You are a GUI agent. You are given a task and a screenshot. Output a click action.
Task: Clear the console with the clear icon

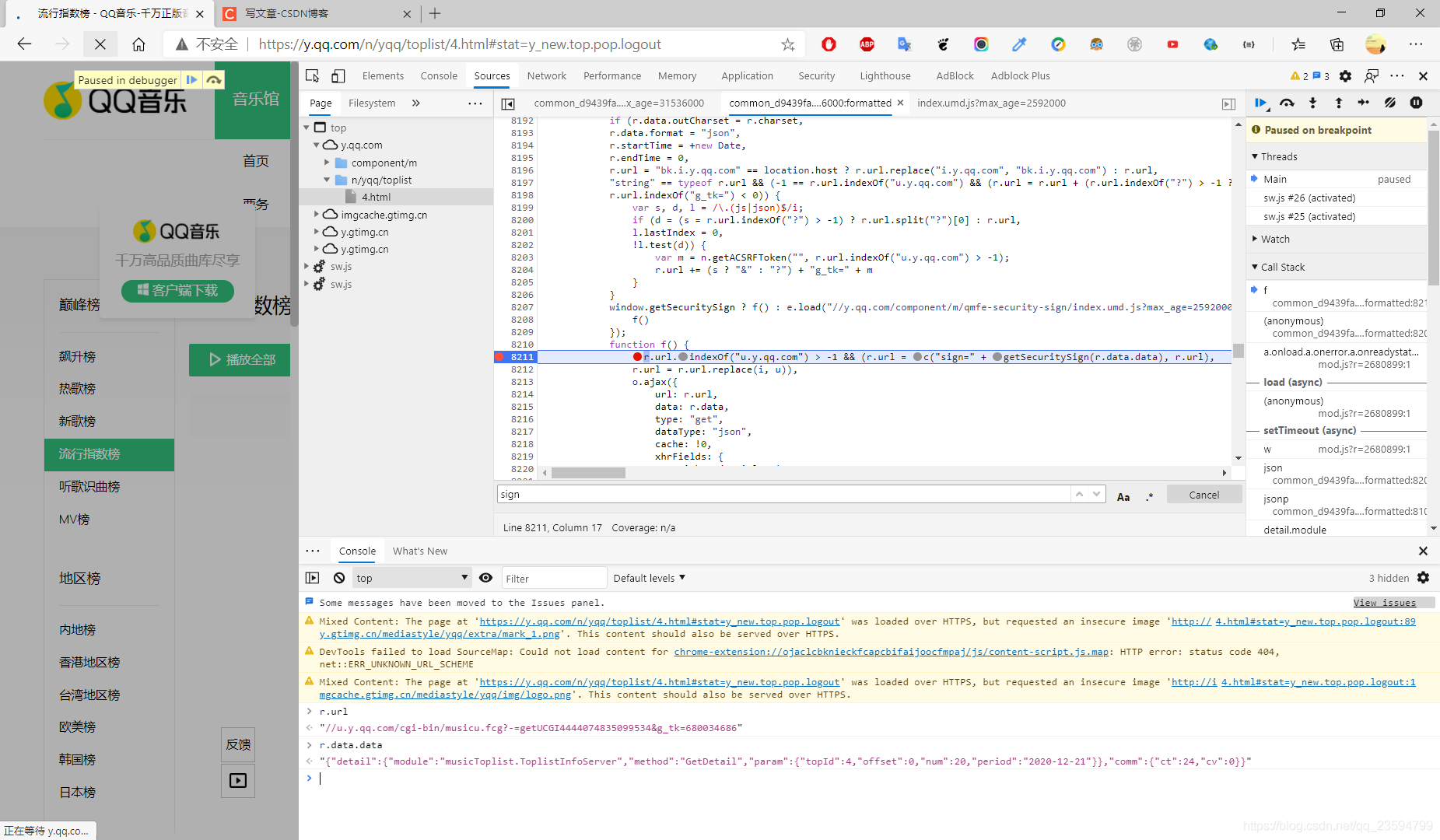339,578
